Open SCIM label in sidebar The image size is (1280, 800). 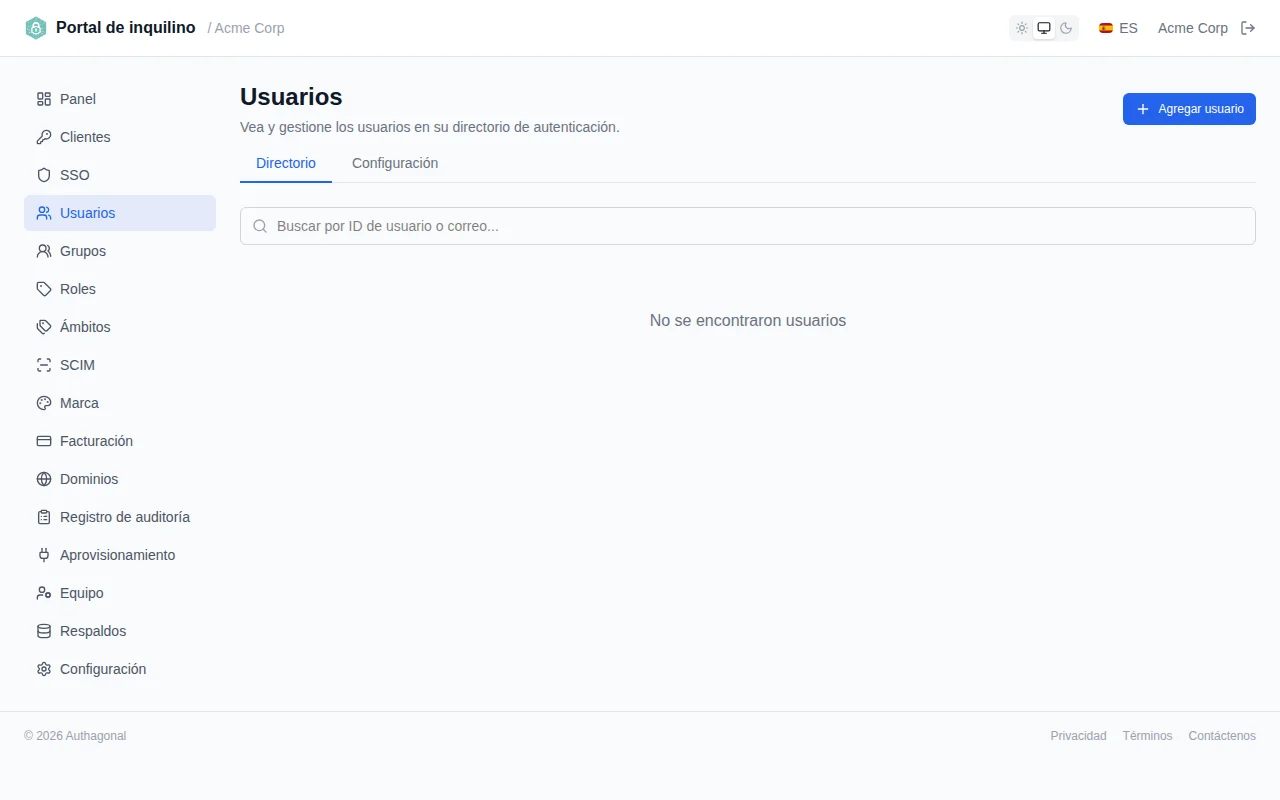[x=77, y=365]
